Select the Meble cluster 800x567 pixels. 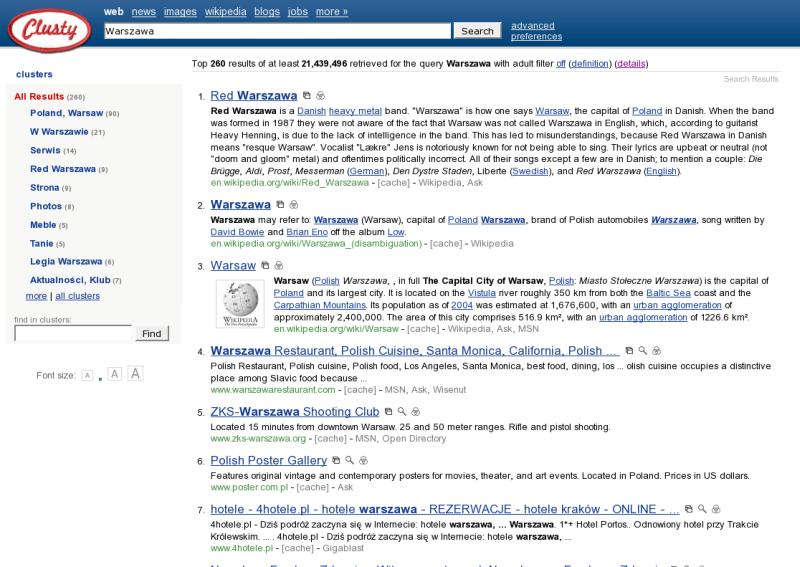click(43, 225)
